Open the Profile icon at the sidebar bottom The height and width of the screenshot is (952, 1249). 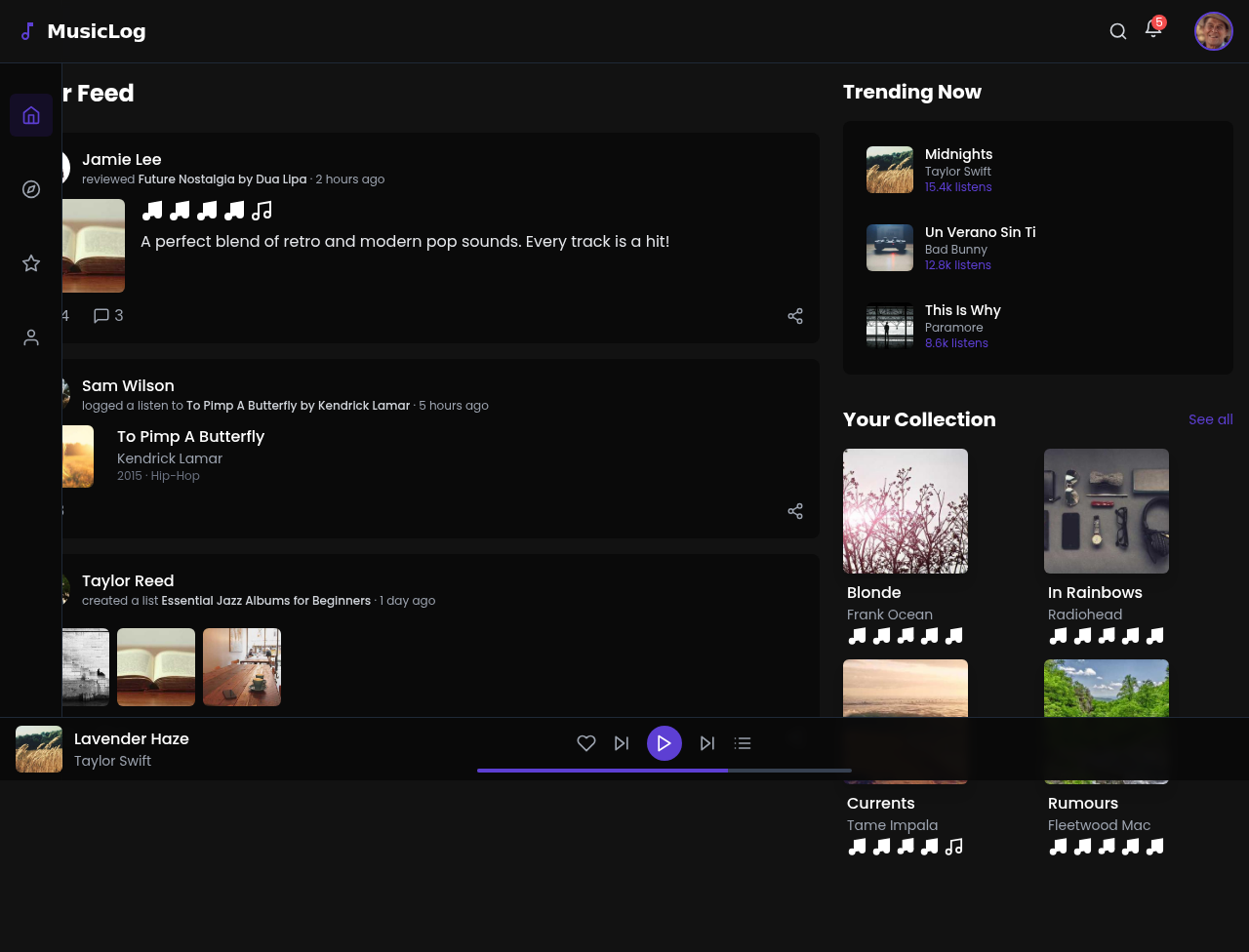point(30,337)
